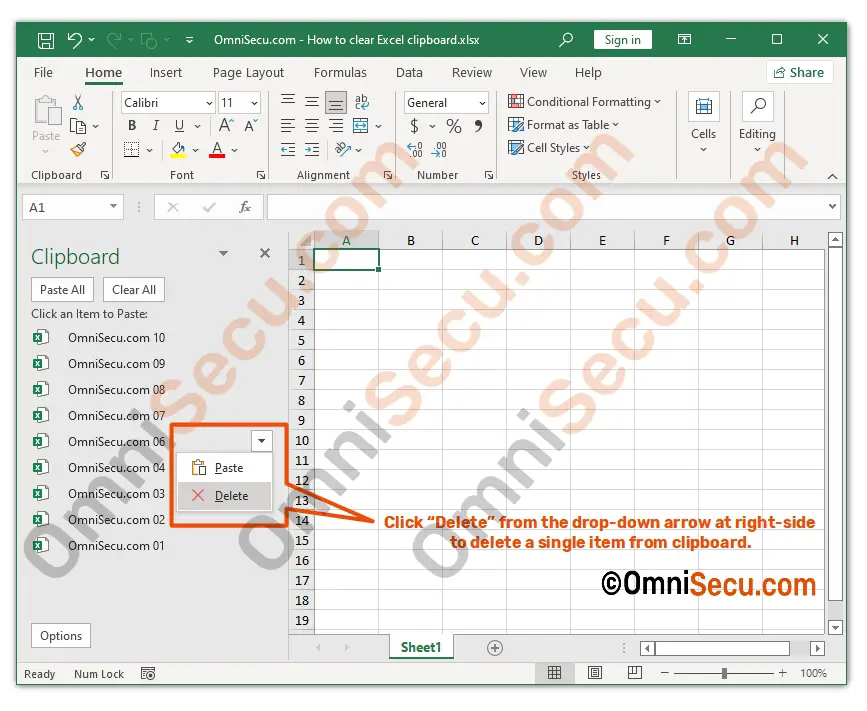Toggle Align Right
Image resolution: width=867 pixels, height=711 pixels.
pyautogui.click(x=336, y=126)
